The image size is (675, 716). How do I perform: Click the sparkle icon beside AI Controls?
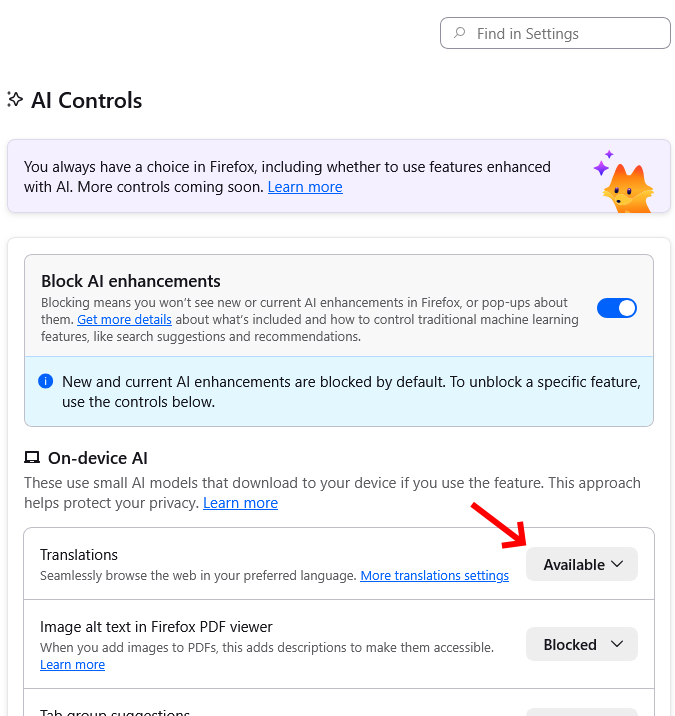coord(15,100)
